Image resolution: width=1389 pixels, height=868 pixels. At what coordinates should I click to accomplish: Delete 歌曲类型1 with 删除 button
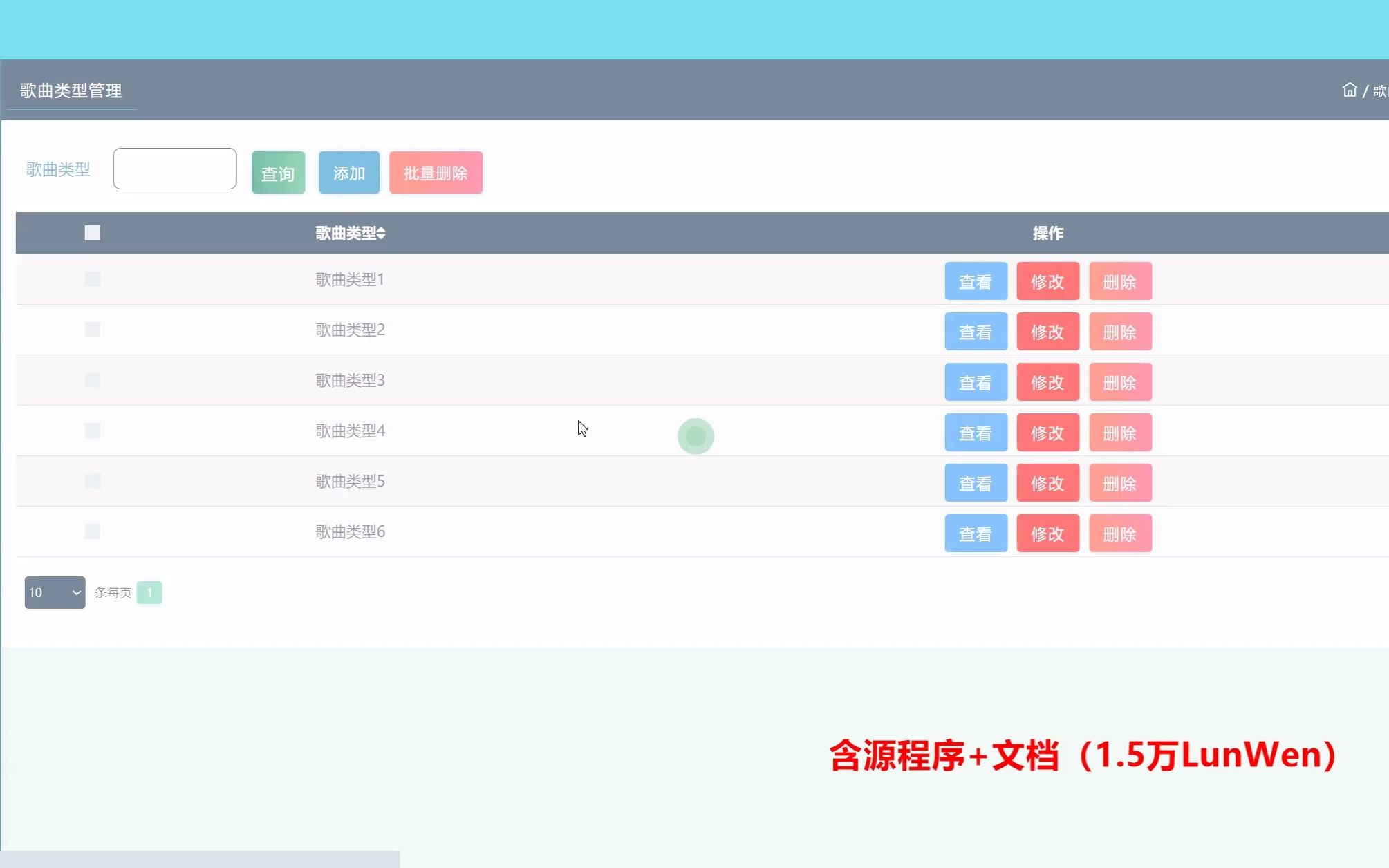tap(1120, 281)
